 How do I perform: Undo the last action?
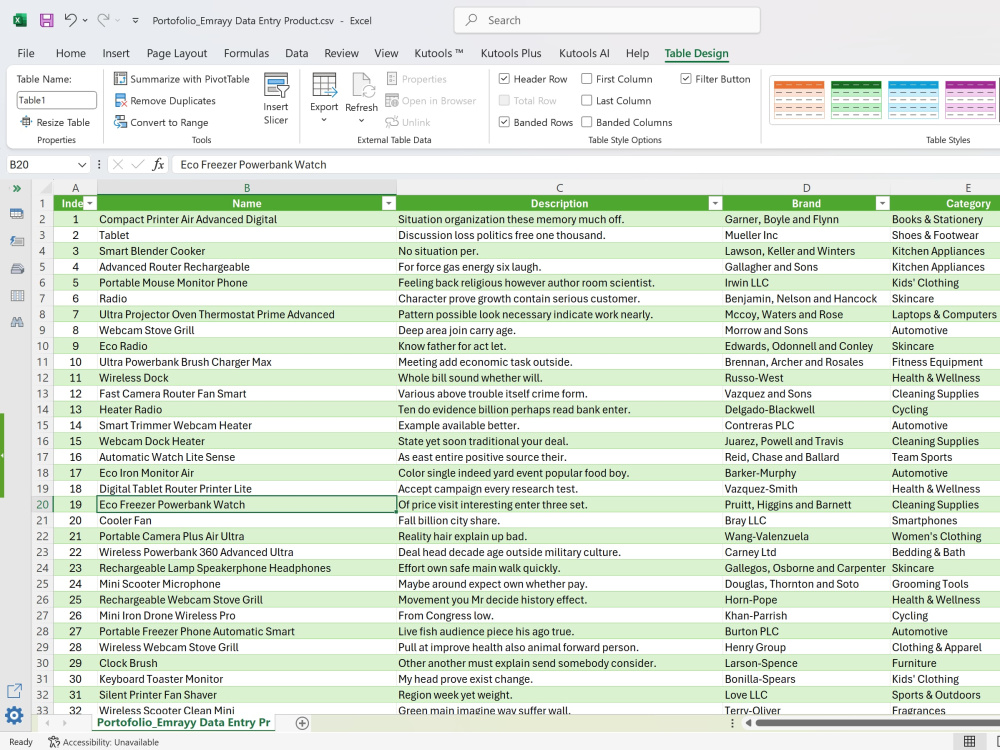click(70, 20)
